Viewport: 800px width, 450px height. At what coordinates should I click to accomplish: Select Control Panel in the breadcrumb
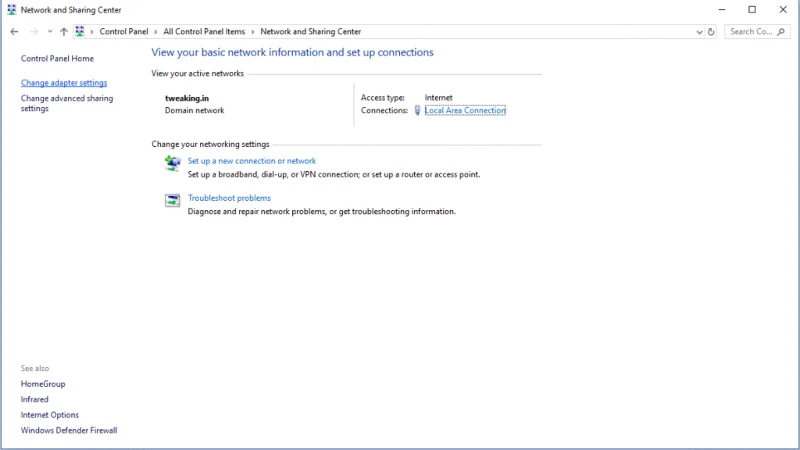123,32
